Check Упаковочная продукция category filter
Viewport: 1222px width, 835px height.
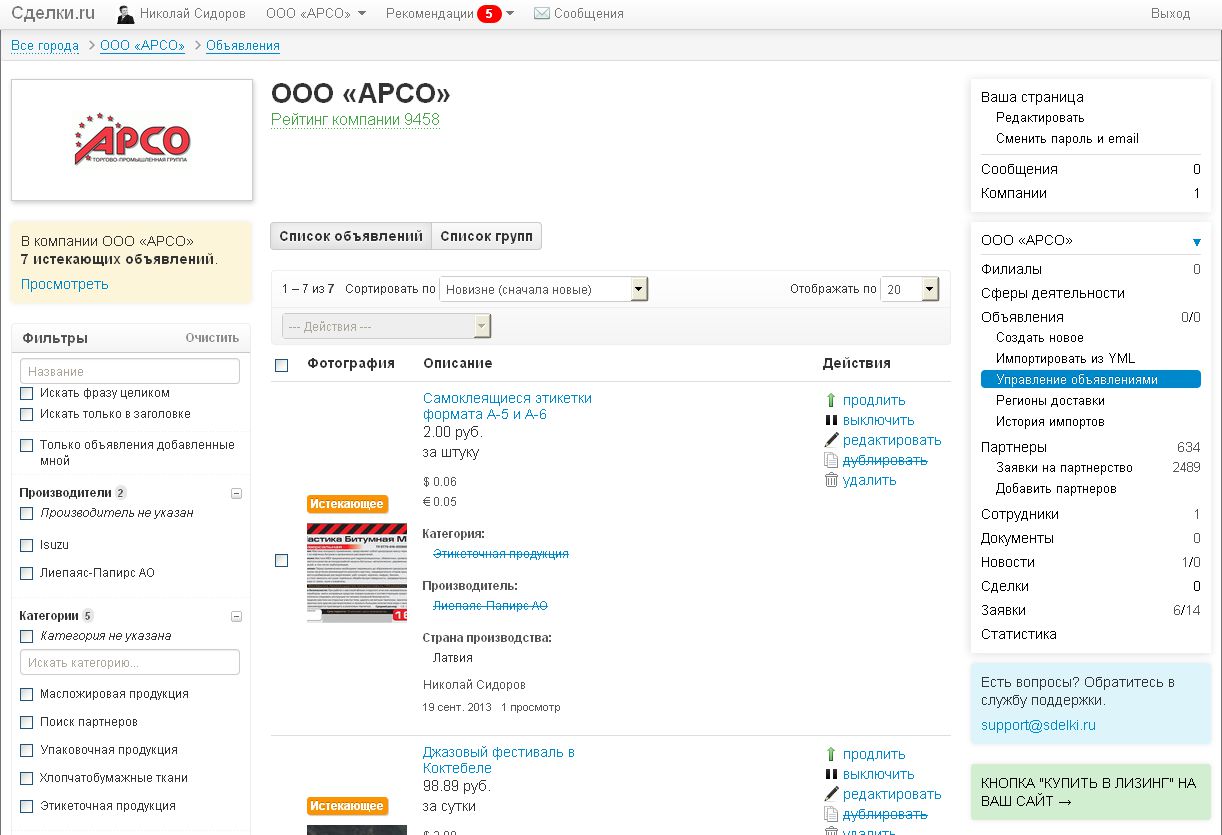click(x=27, y=750)
